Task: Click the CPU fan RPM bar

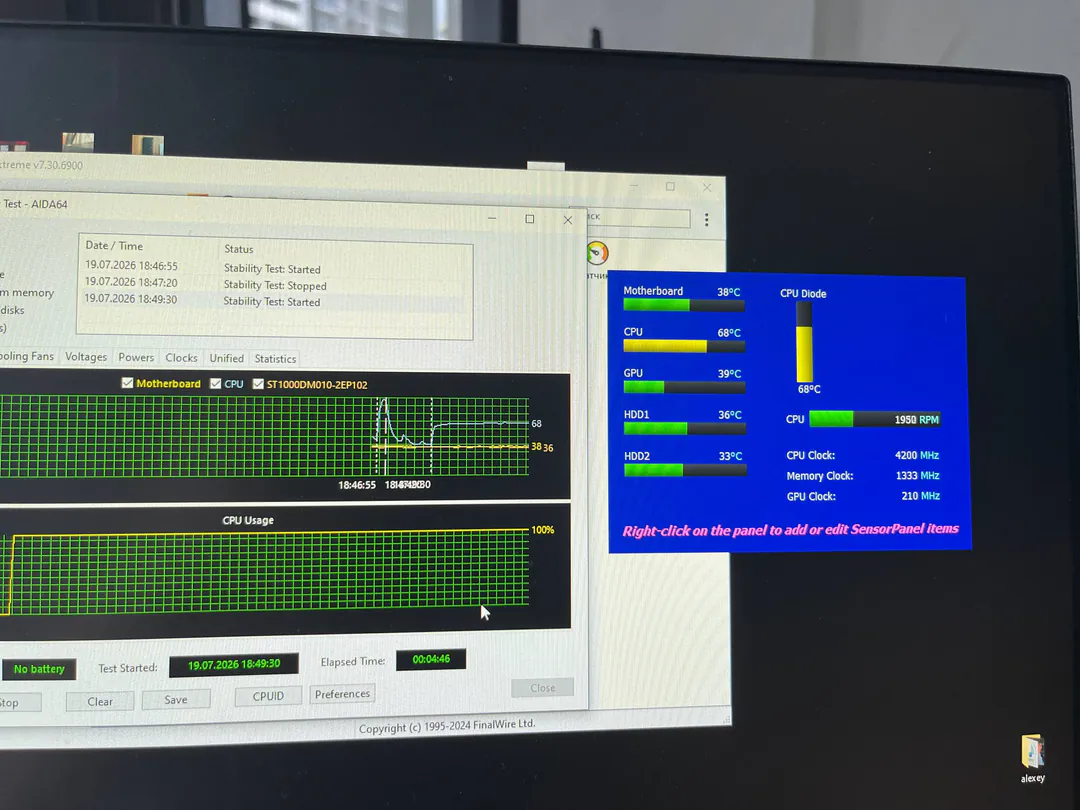Action: click(x=875, y=419)
